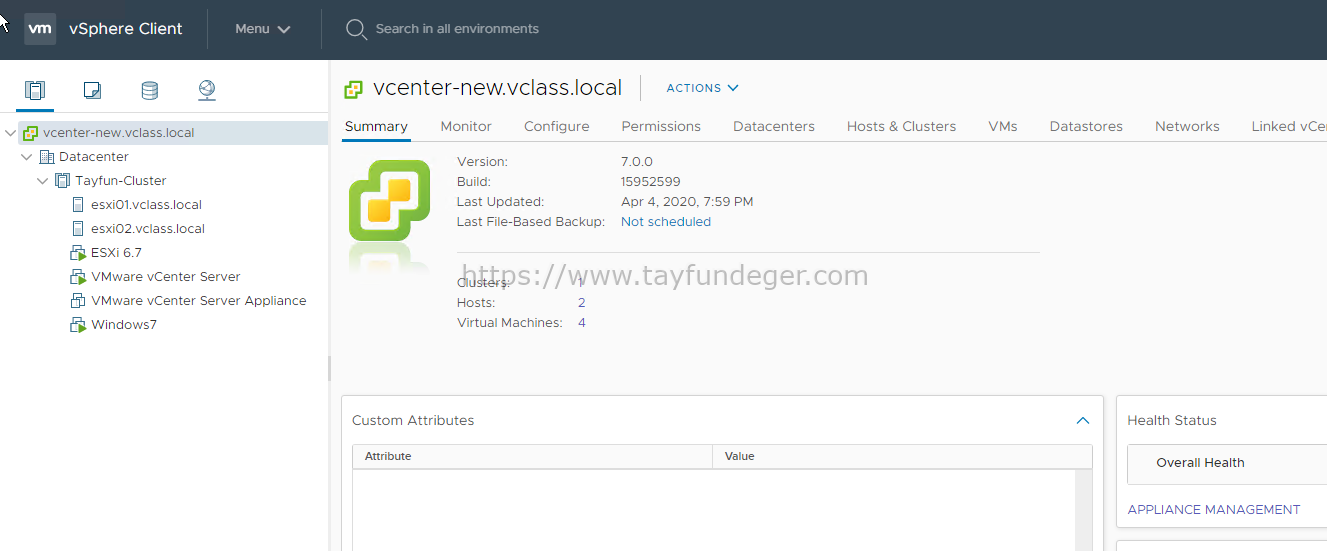Open the APPLIANCE MANAGEMENT link
The image size is (1327, 551).
tap(1214, 510)
